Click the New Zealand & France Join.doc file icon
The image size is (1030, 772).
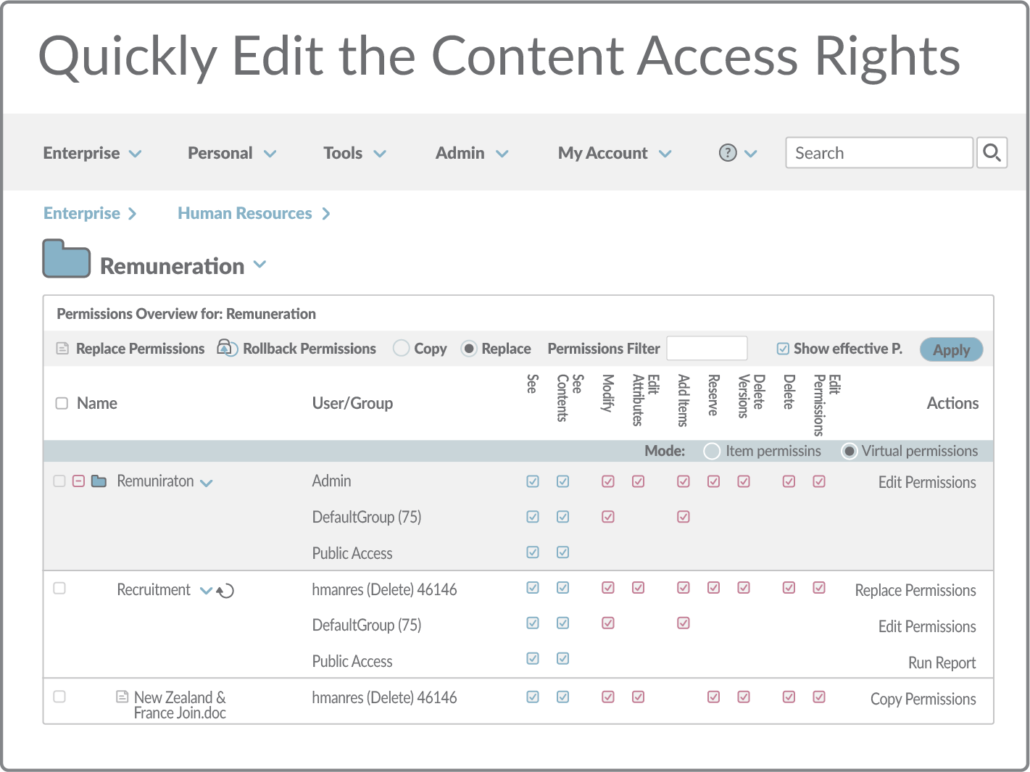122,697
